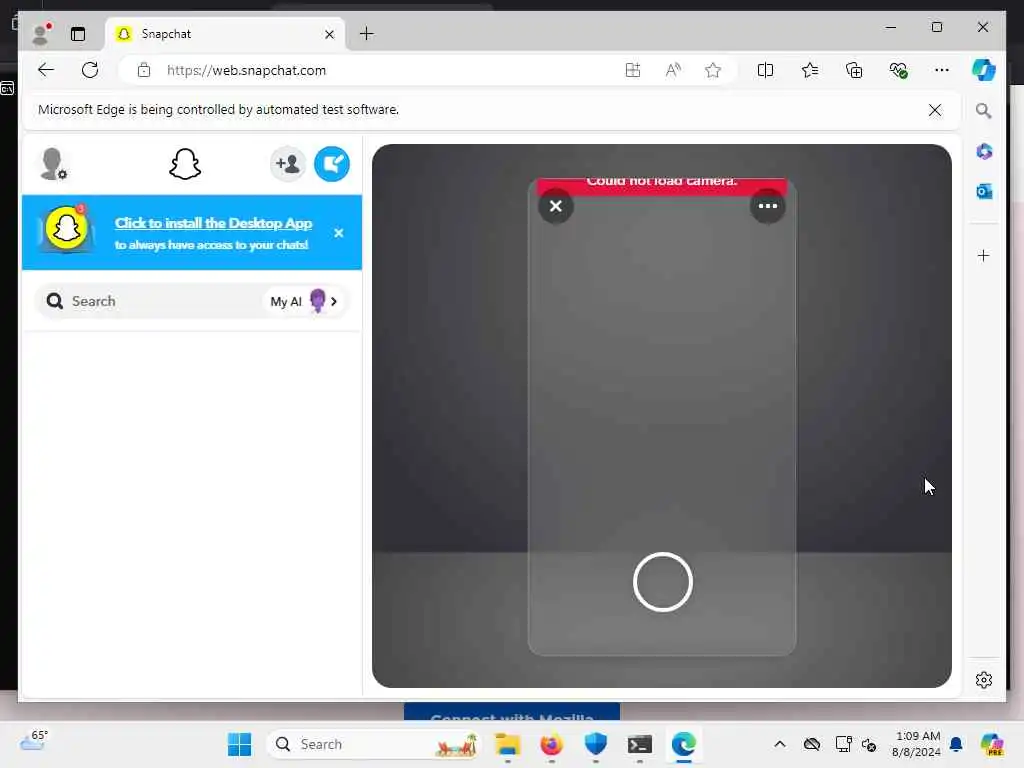1024x768 pixels.
Task: Click the address bar URL web.snapchat.com
Action: pyautogui.click(x=246, y=71)
